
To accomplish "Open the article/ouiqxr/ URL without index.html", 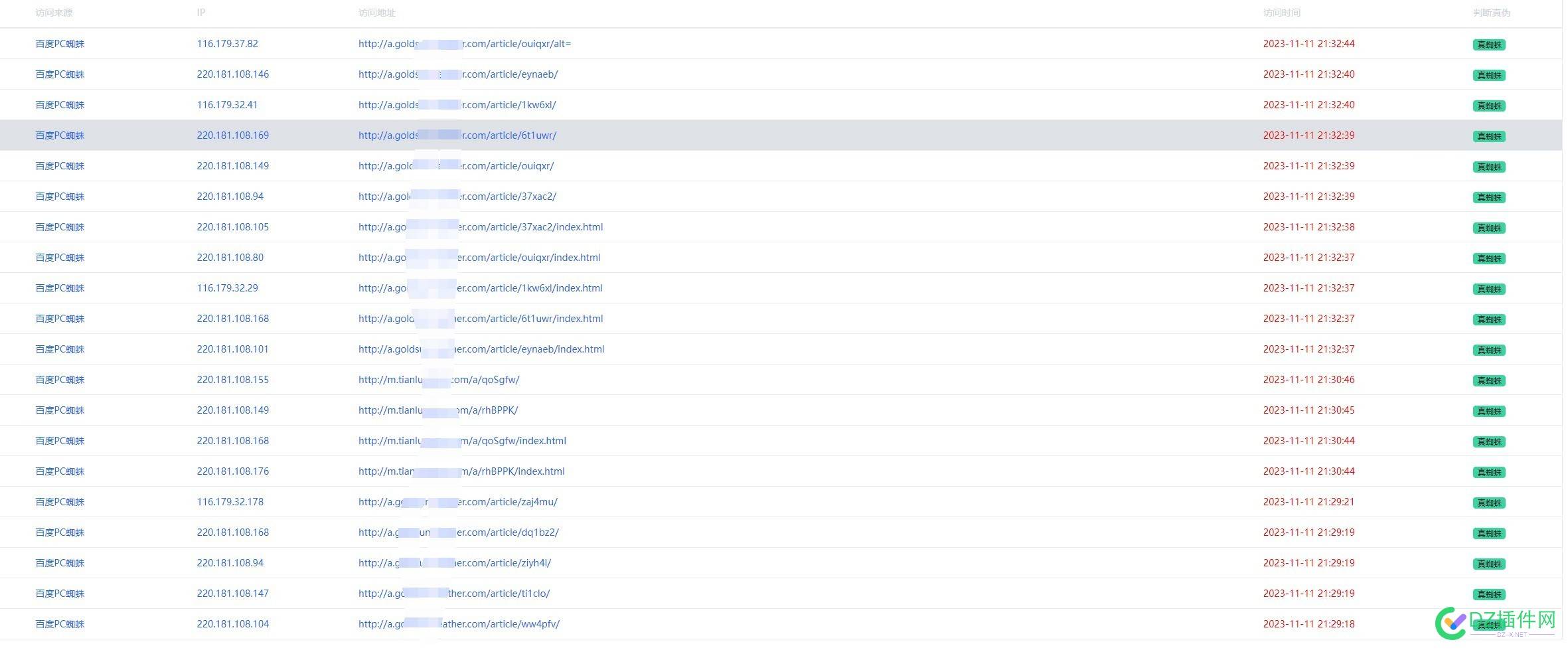I will pos(456,166).
